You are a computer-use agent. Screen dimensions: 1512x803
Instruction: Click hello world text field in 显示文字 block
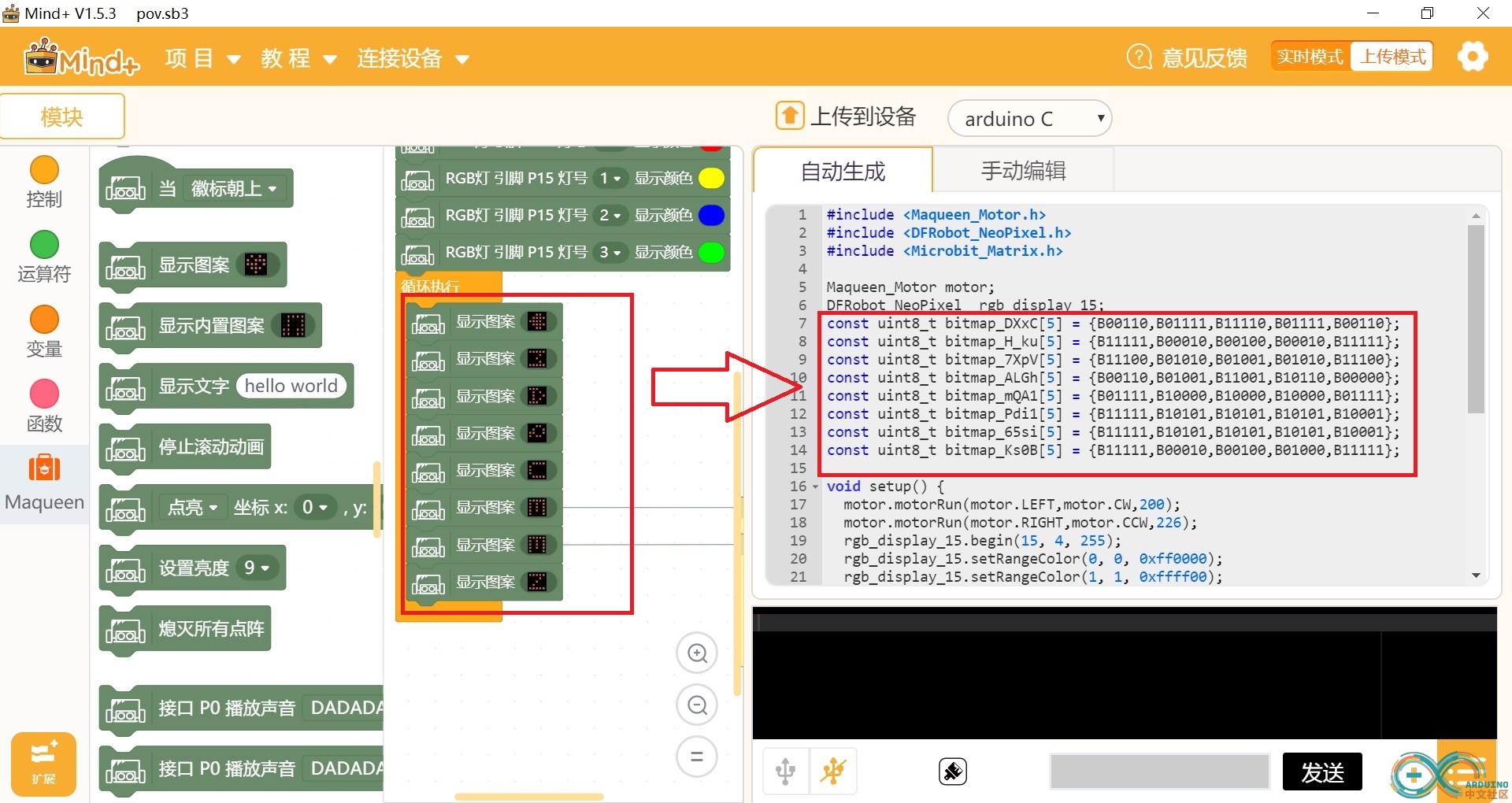(x=291, y=386)
